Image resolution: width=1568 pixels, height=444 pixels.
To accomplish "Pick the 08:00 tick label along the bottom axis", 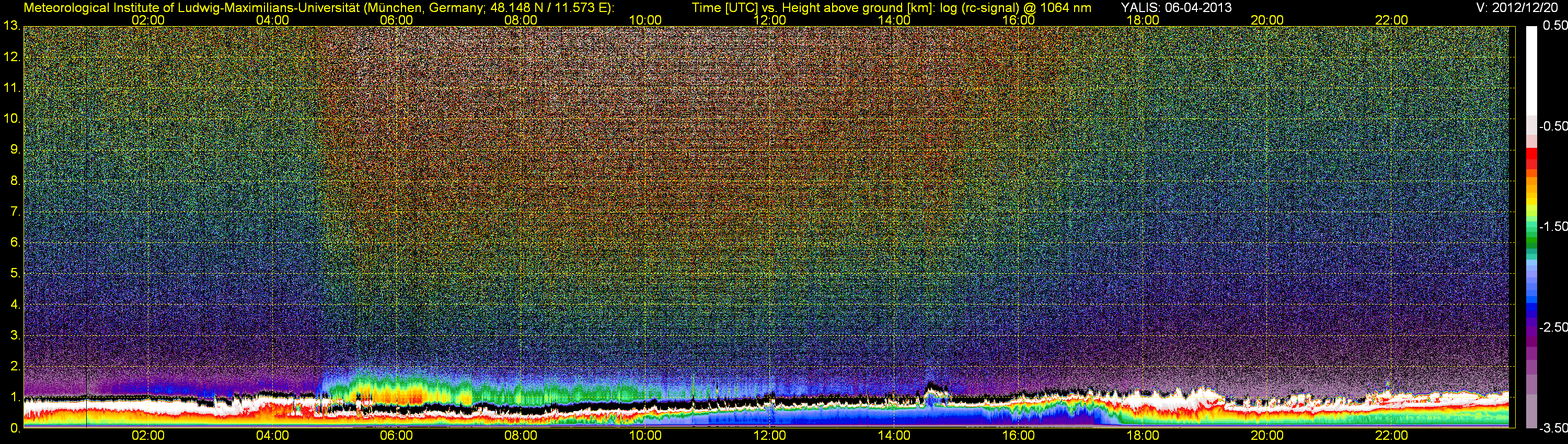I will 521,436.
